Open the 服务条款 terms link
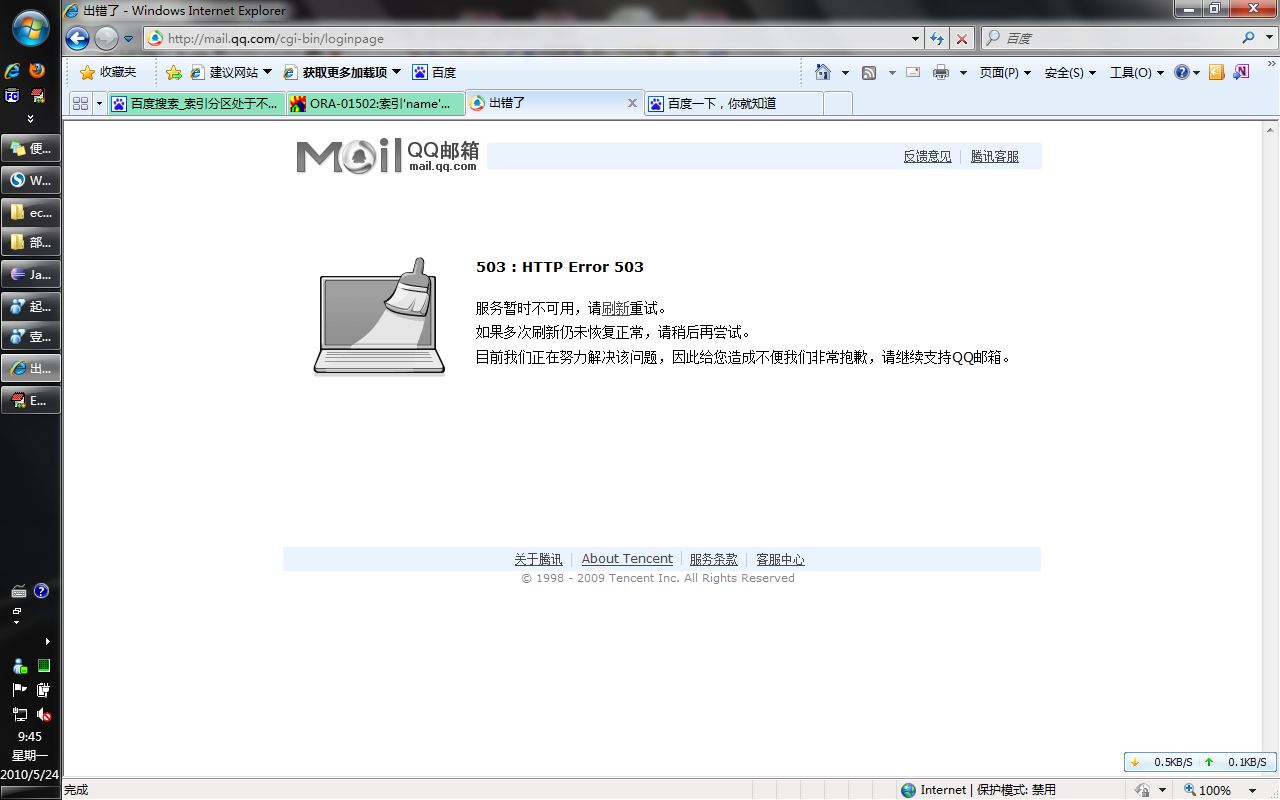The height and width of the screenshot is (800, 1280). coord(714,559)
